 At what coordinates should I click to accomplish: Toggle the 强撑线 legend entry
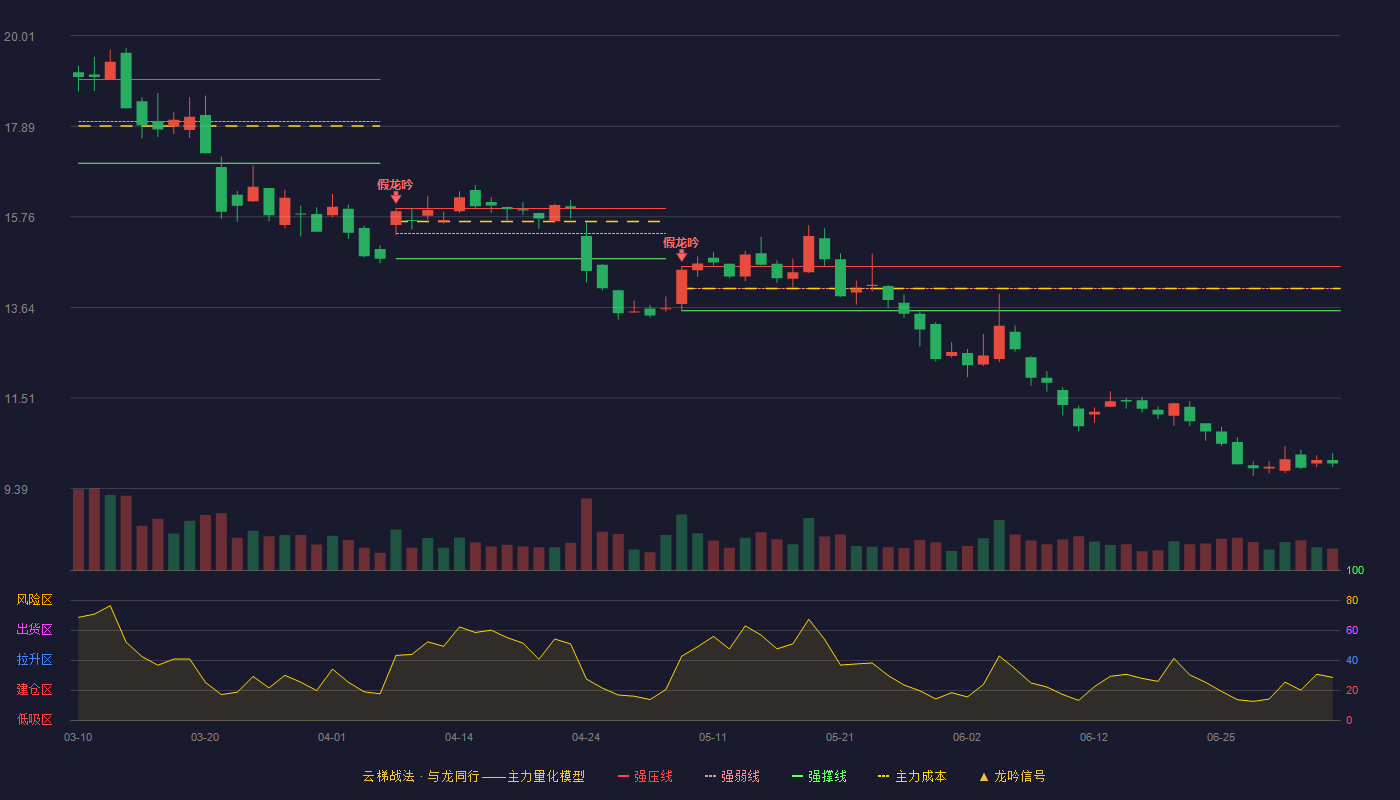click(819, 776)
